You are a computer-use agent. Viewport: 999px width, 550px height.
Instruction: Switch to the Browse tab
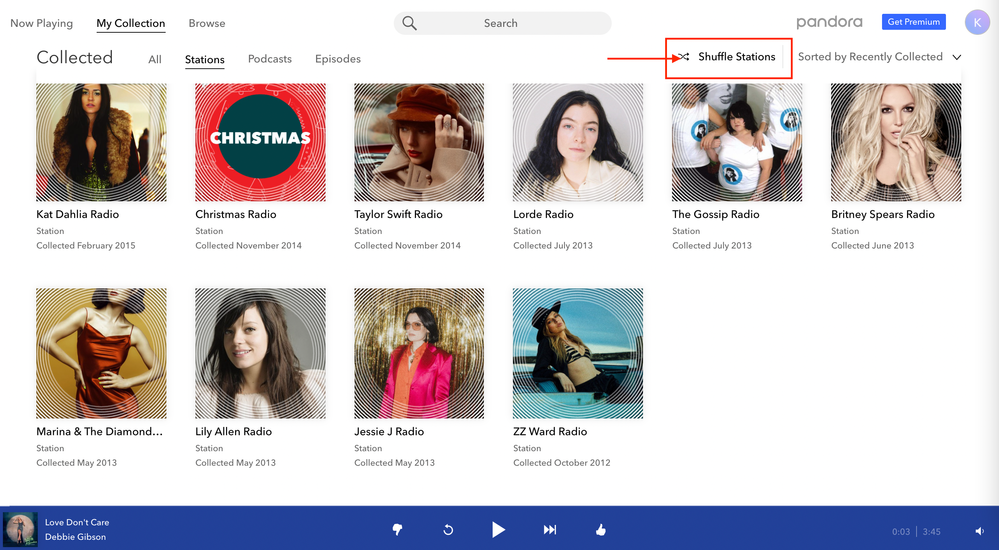coord(207,23)
